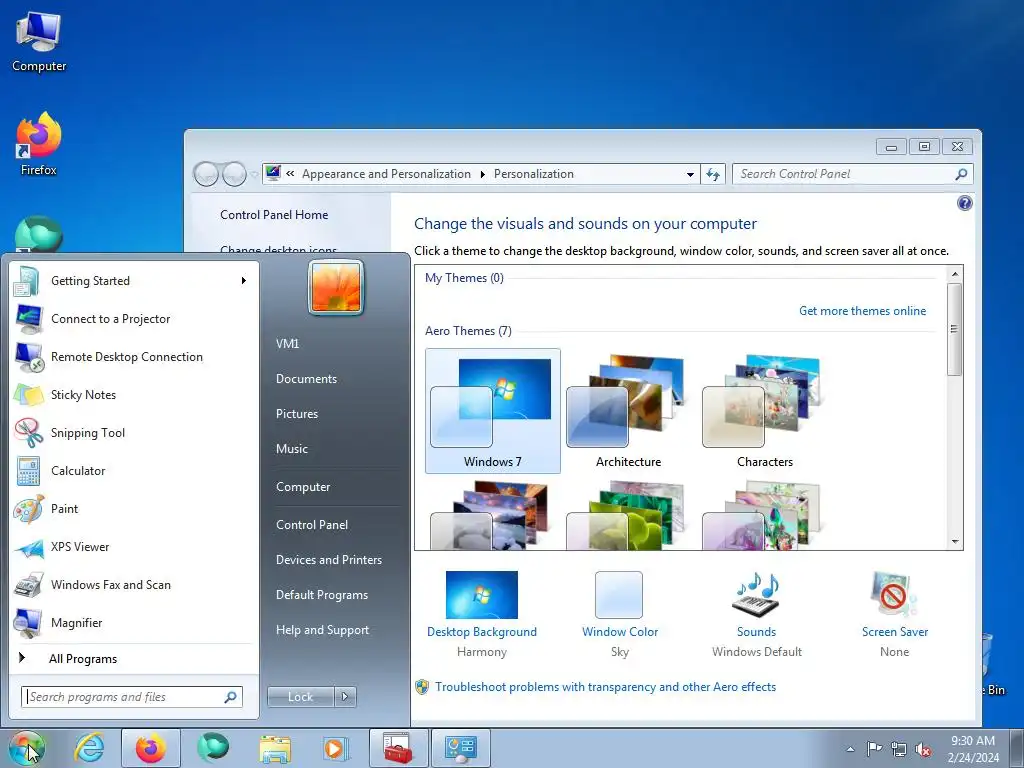Image resolution: width=1024 pixels, height=768 pixels.
Task: Open Default Programs entry
Action: [321, 595]
